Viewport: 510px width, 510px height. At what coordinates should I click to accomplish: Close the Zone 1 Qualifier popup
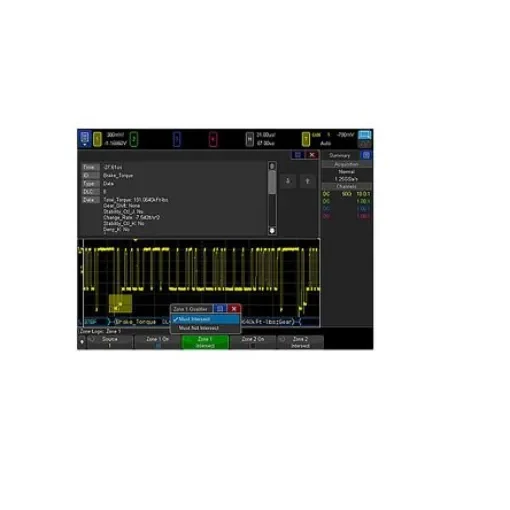tap(234, 309)
